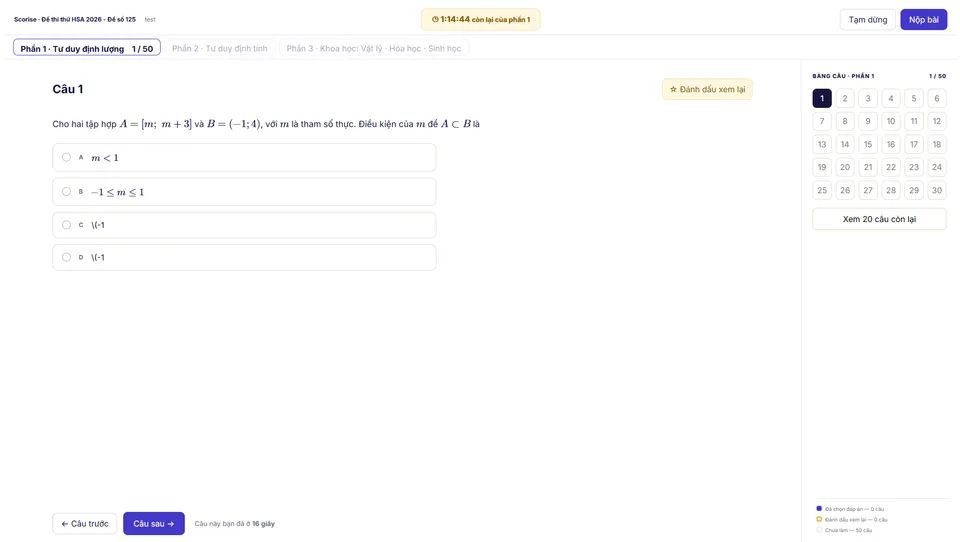Click the Chưa làm — 50 câu legend entry

pyautogui.click(x=844, y=530)
